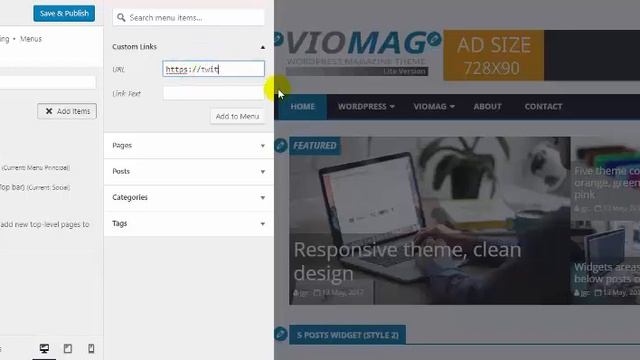Switch to desktop preview icon
The width and height of the screenshot is (640, 360).
(44, 349)
